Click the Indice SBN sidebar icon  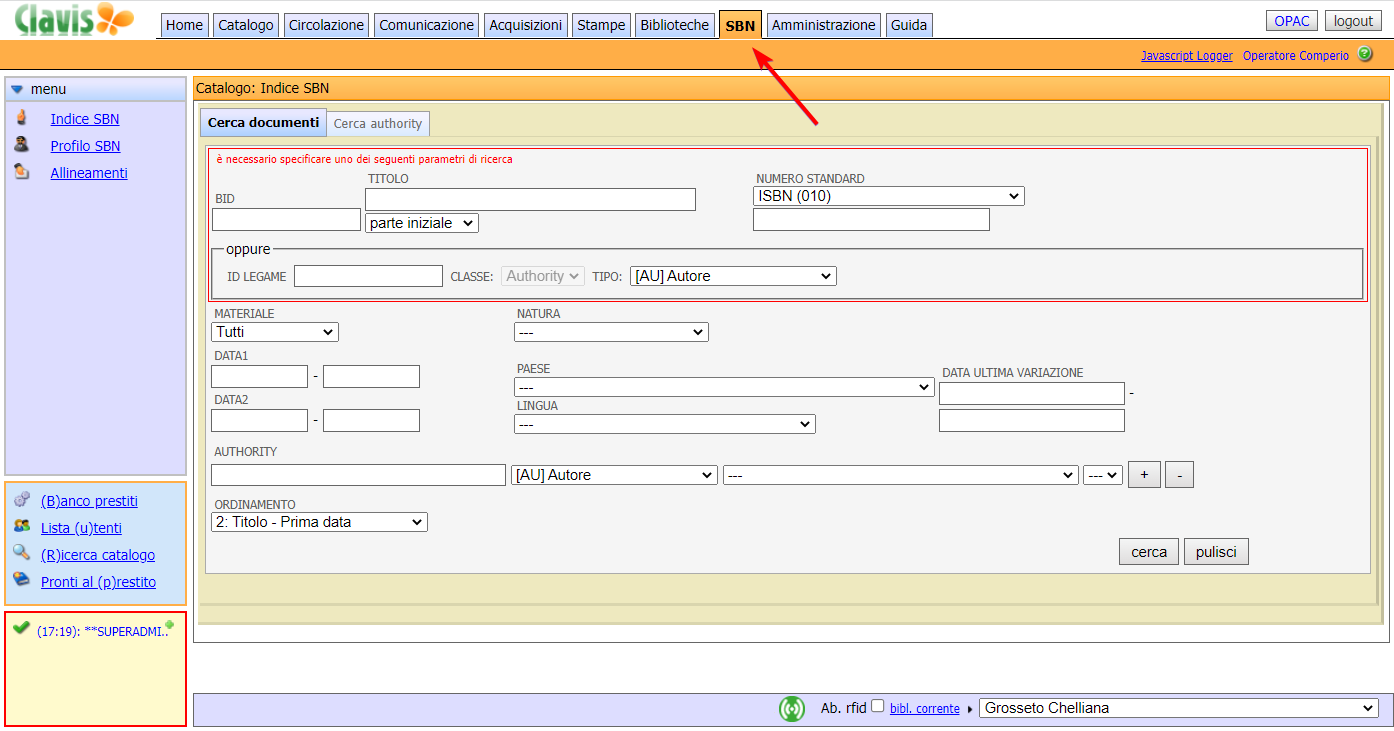[x=21, y=118]
